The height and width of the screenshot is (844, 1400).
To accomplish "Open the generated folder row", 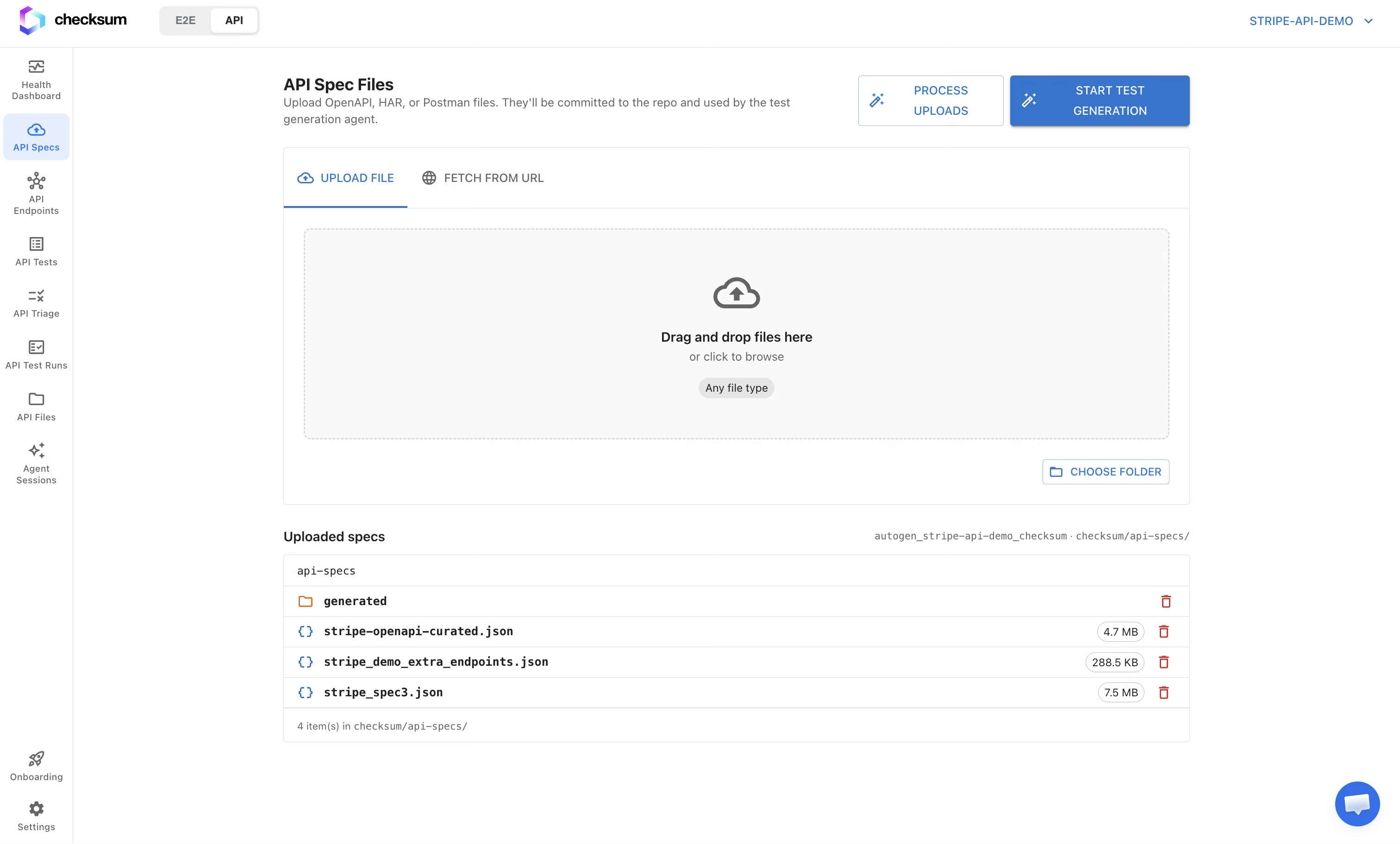I will (737, 601).
